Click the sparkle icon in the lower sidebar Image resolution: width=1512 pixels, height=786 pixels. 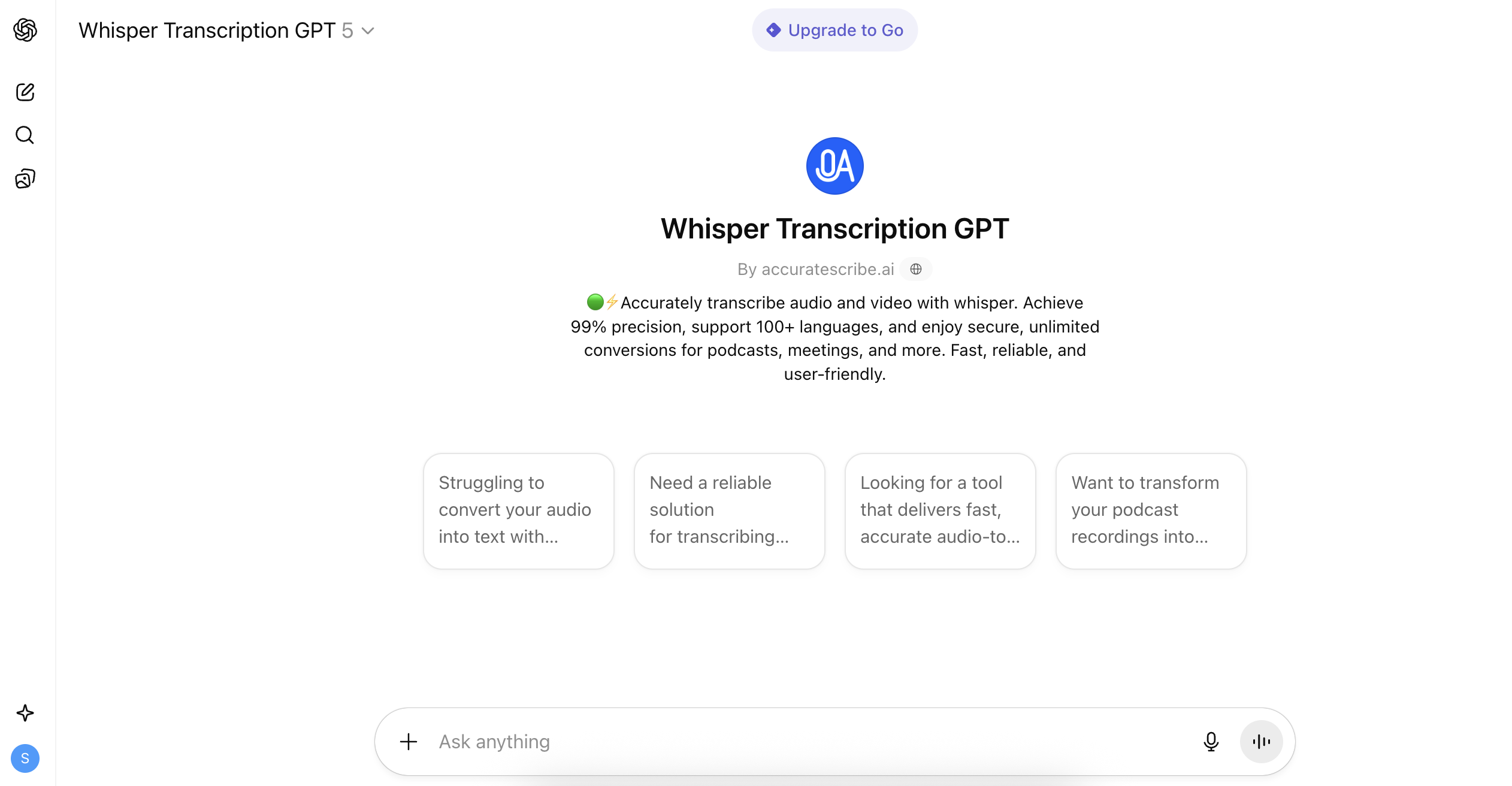[25, 713]
